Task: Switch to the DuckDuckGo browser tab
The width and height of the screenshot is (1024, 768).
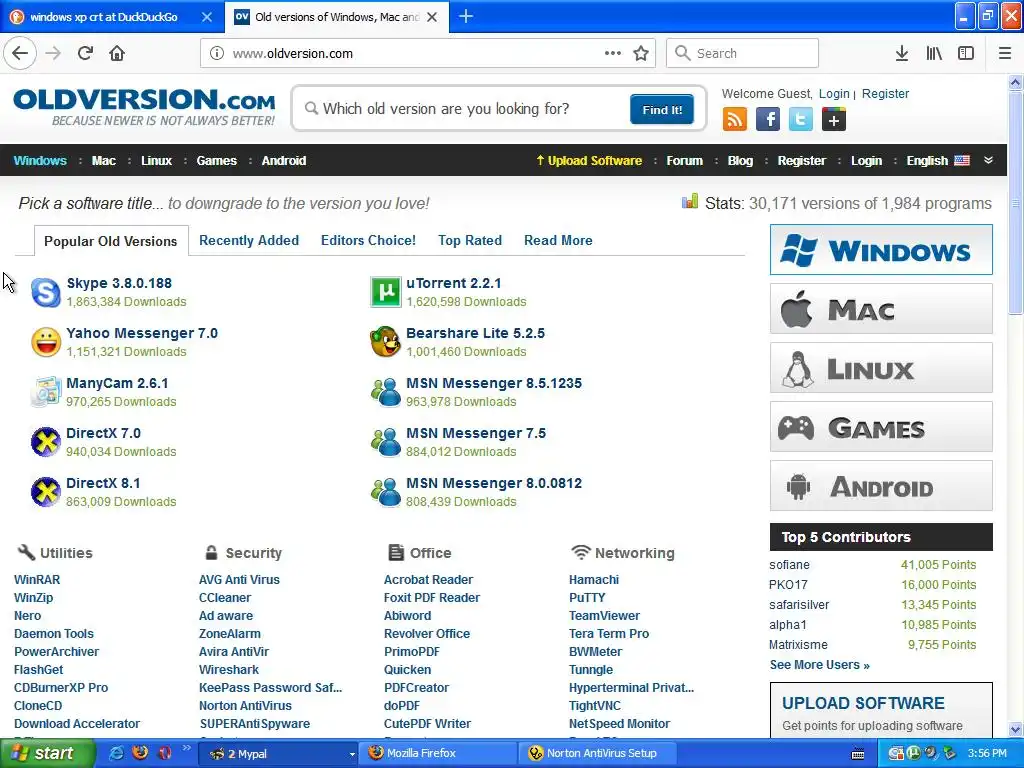Action: [104, 17]
